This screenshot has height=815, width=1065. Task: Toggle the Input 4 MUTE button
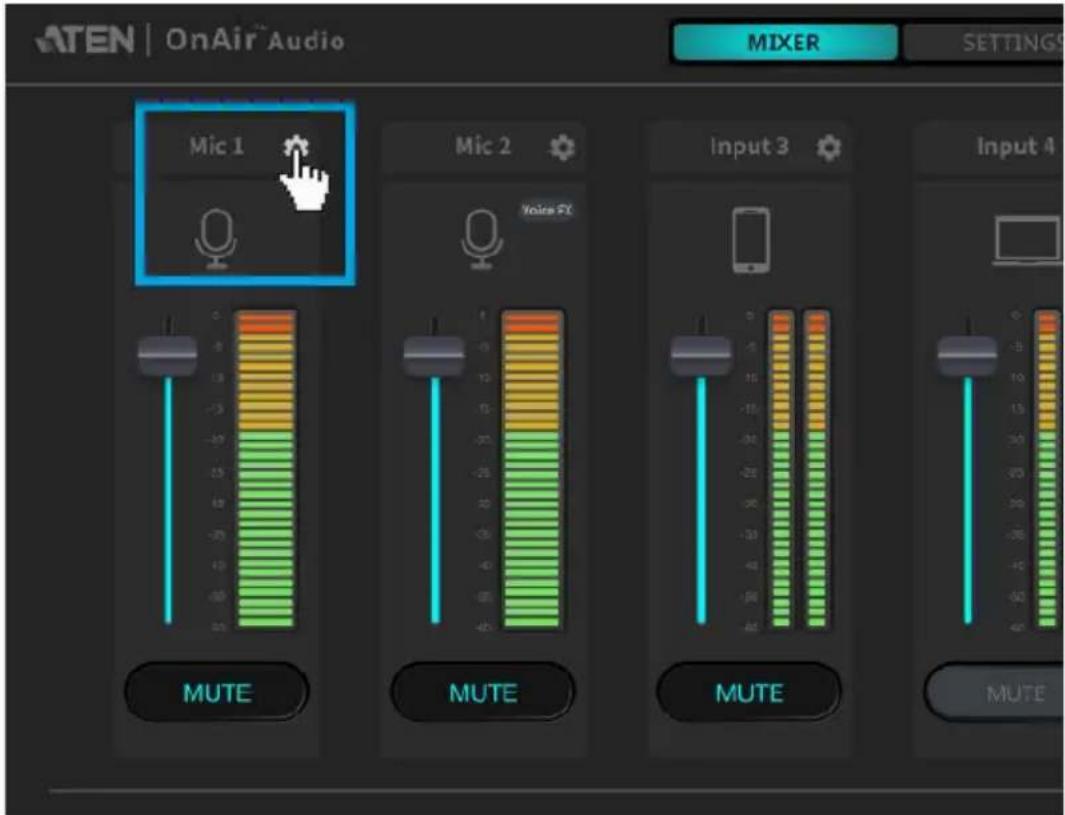click(x=995, y=692)
